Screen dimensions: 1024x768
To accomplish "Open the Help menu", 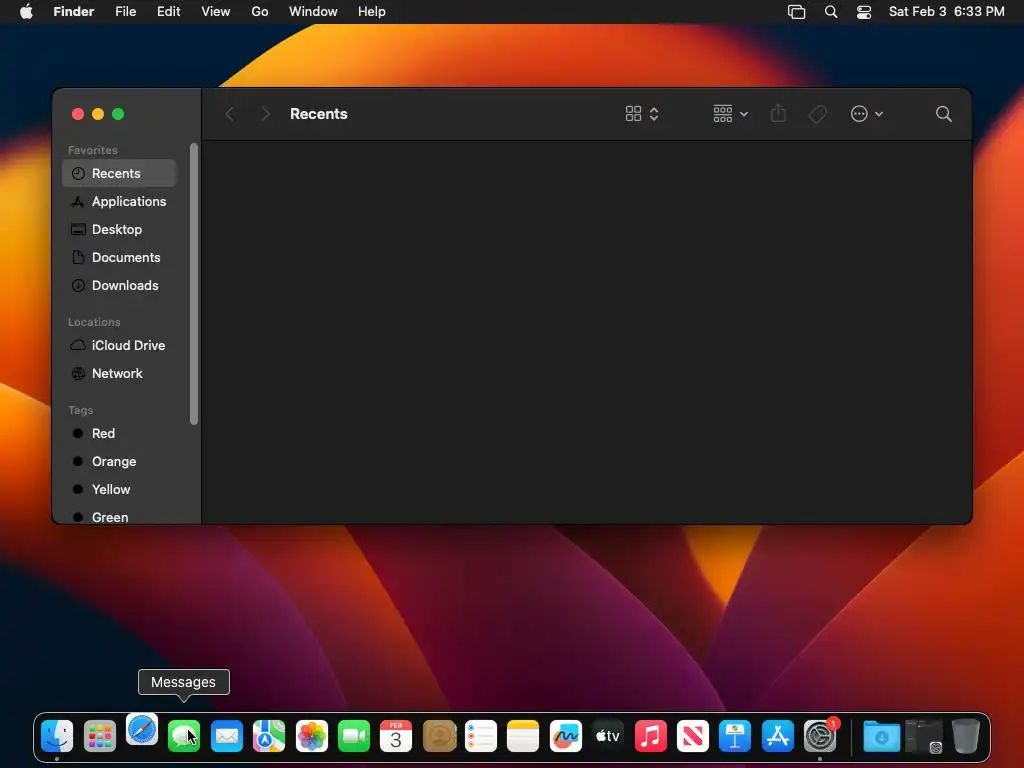I will pos(372,12).
